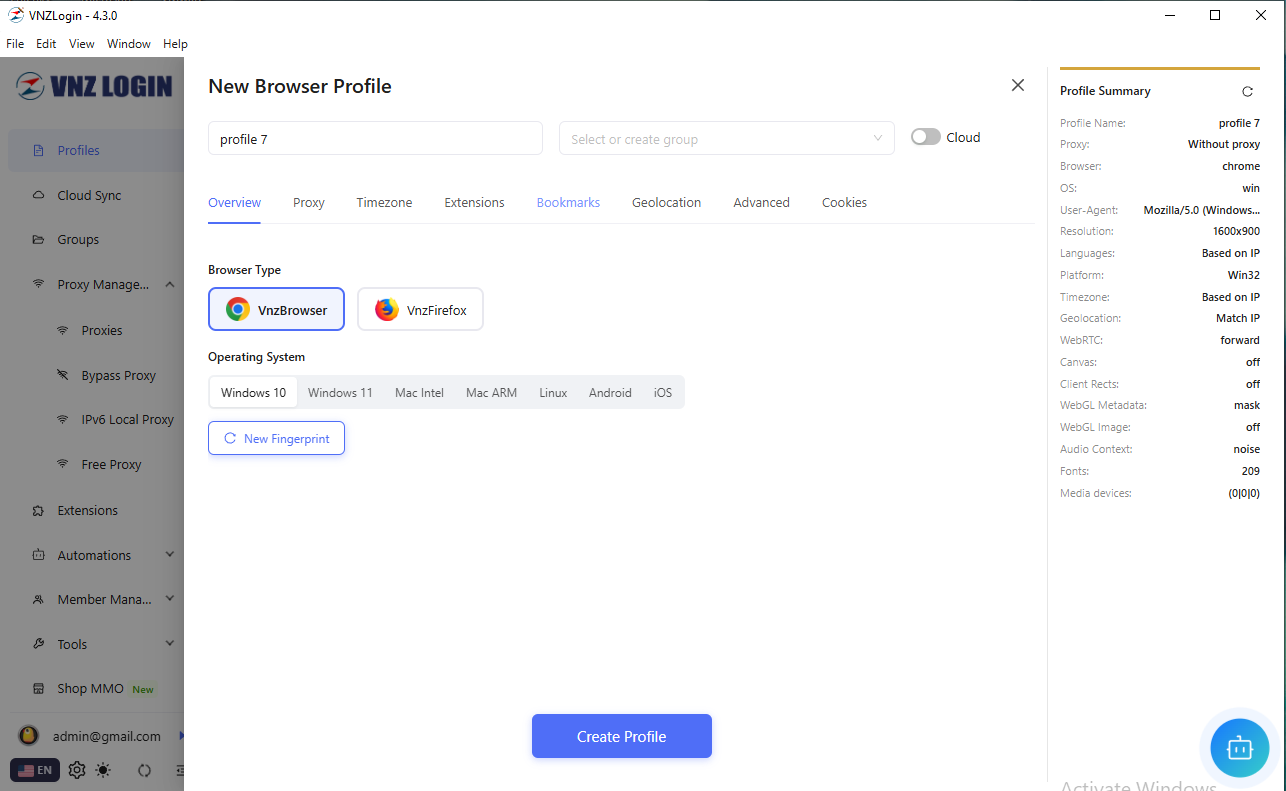
Task: Click the New Fingerprint button
Action: 276,438
